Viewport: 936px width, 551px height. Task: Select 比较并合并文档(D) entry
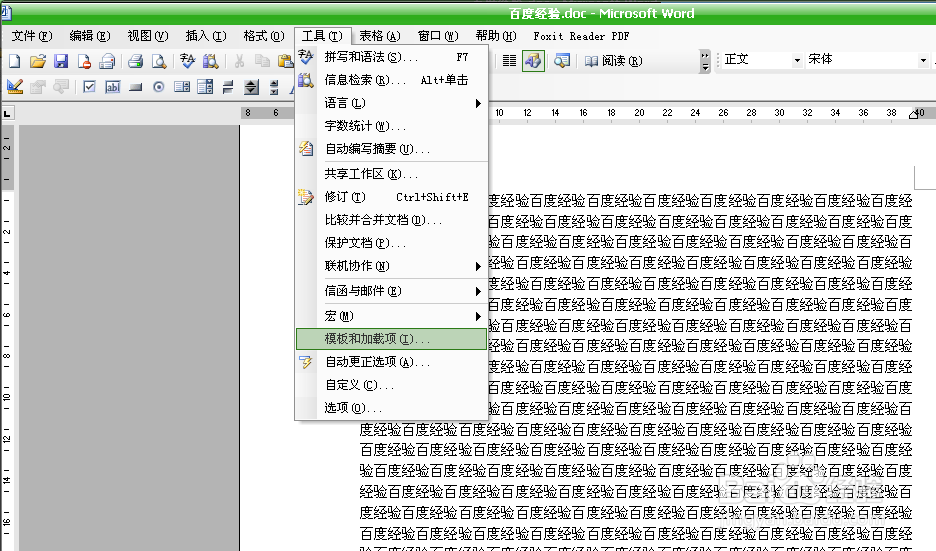click(391, 220)
